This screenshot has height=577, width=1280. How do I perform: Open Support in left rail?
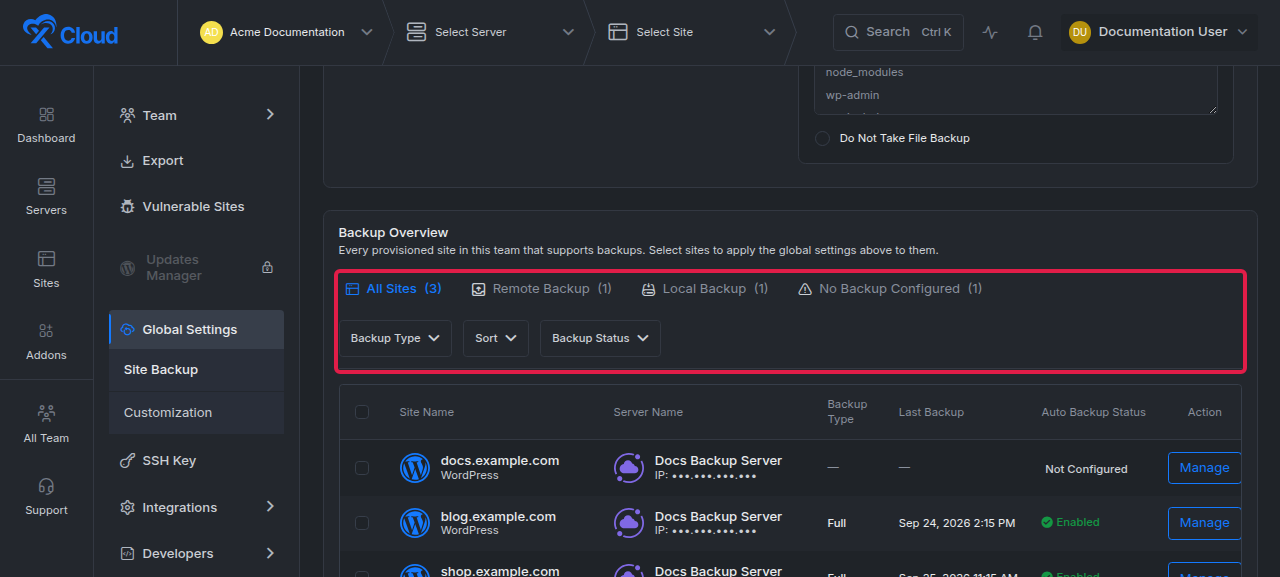pos(46,497)
